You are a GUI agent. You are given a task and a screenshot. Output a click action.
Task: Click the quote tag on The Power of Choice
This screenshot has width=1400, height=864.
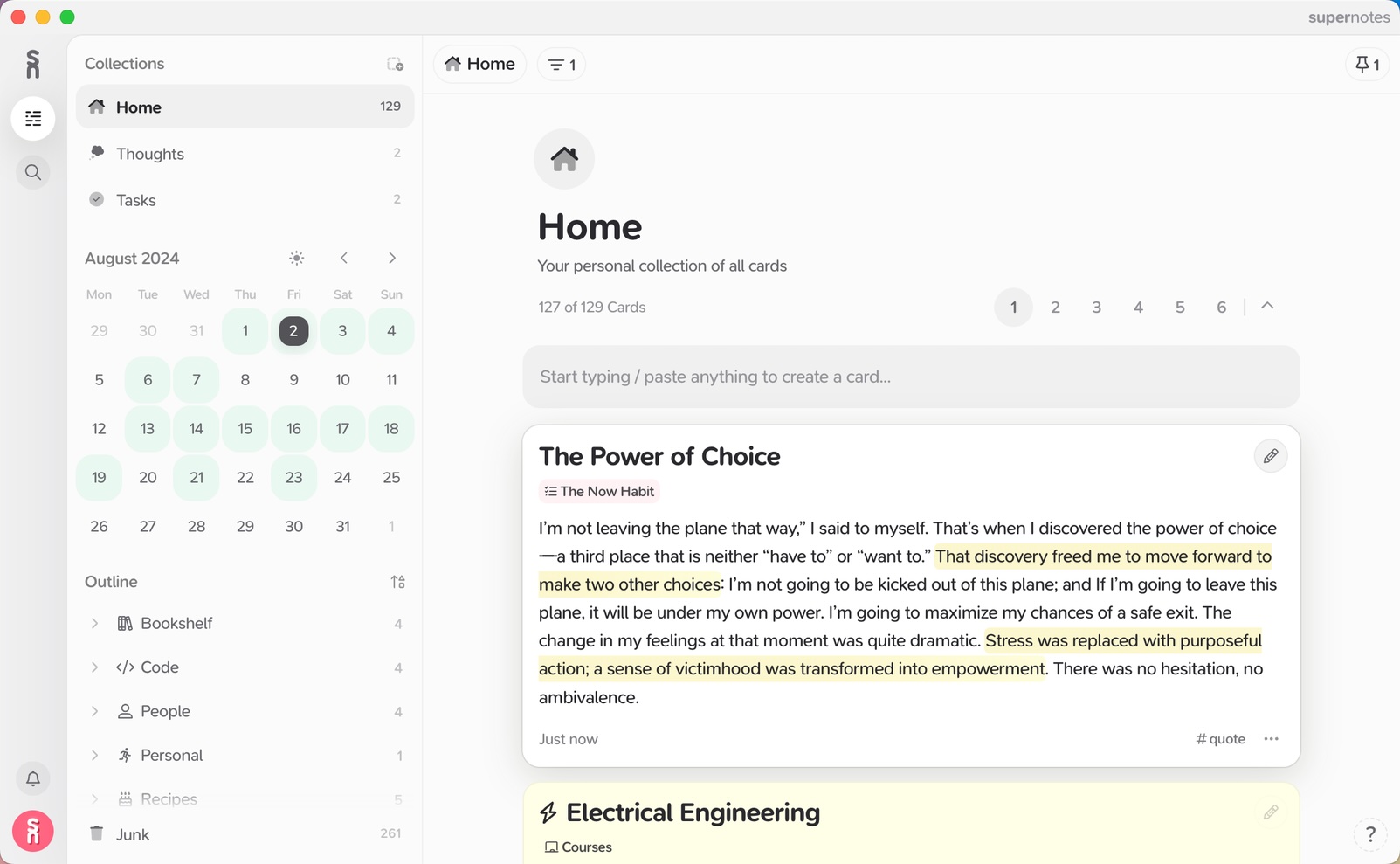tap(1220, 739)
